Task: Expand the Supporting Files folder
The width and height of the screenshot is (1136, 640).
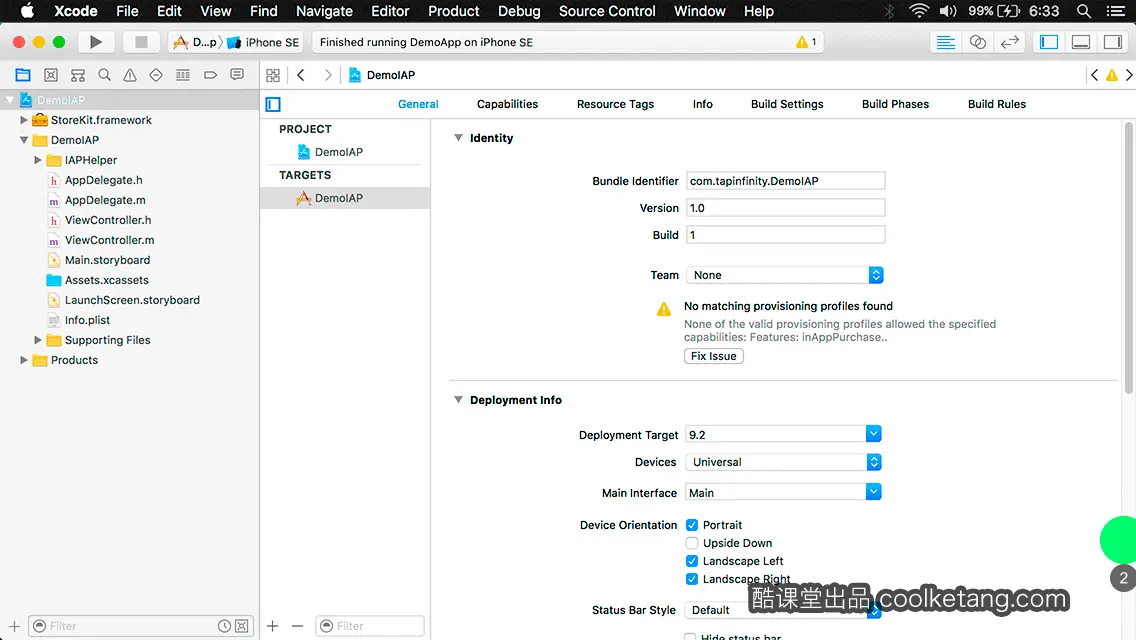Action: click(x=38, y=339)
